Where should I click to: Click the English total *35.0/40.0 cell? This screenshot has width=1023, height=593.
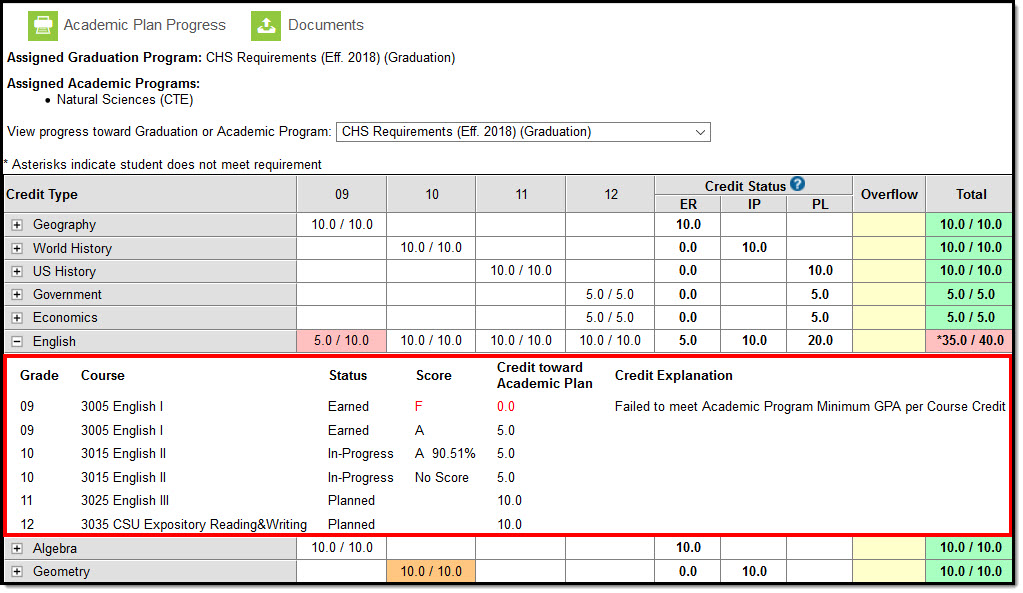(x=968, y=340)
